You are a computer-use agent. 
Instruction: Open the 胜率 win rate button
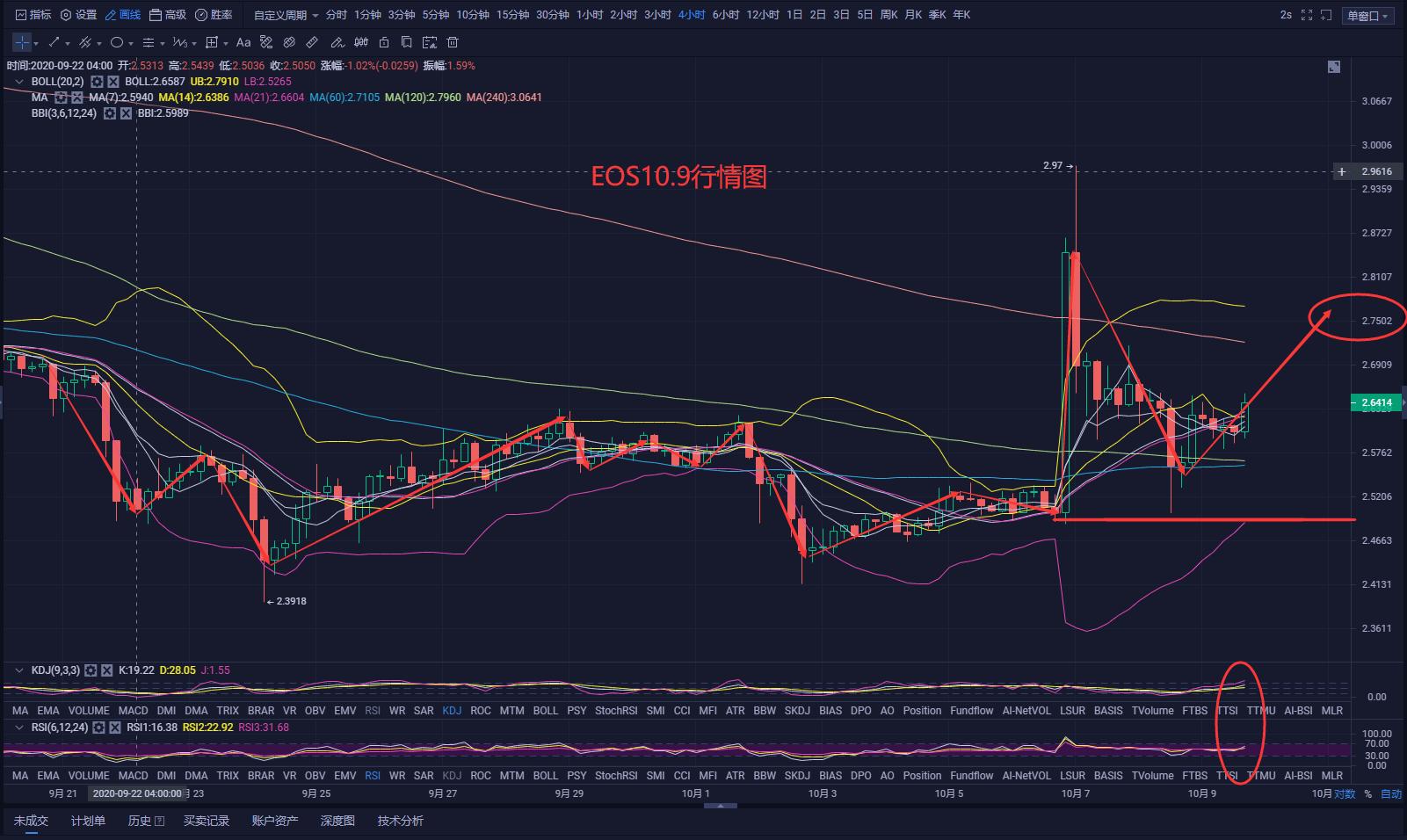tap(214, 15)
